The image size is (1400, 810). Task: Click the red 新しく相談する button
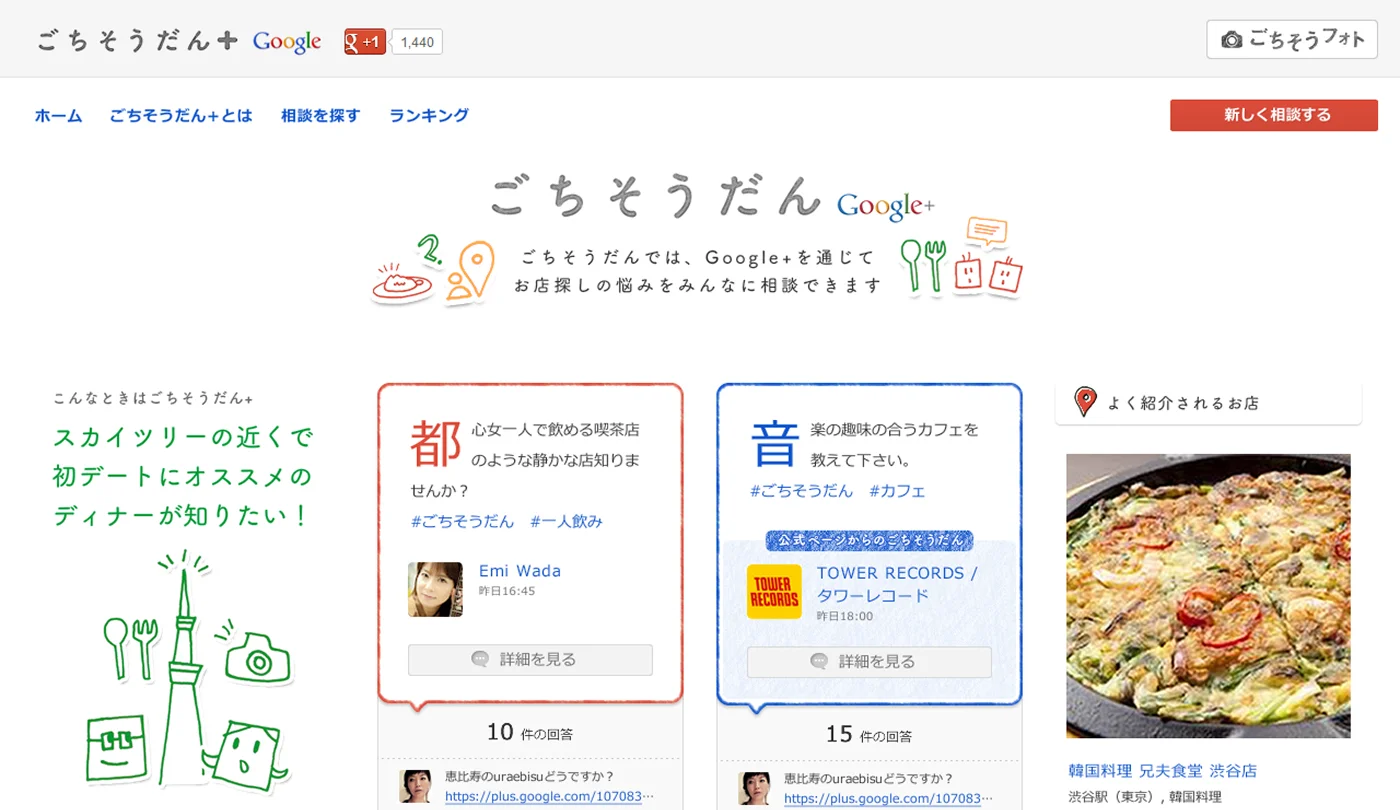click(x=1274, y=115)
